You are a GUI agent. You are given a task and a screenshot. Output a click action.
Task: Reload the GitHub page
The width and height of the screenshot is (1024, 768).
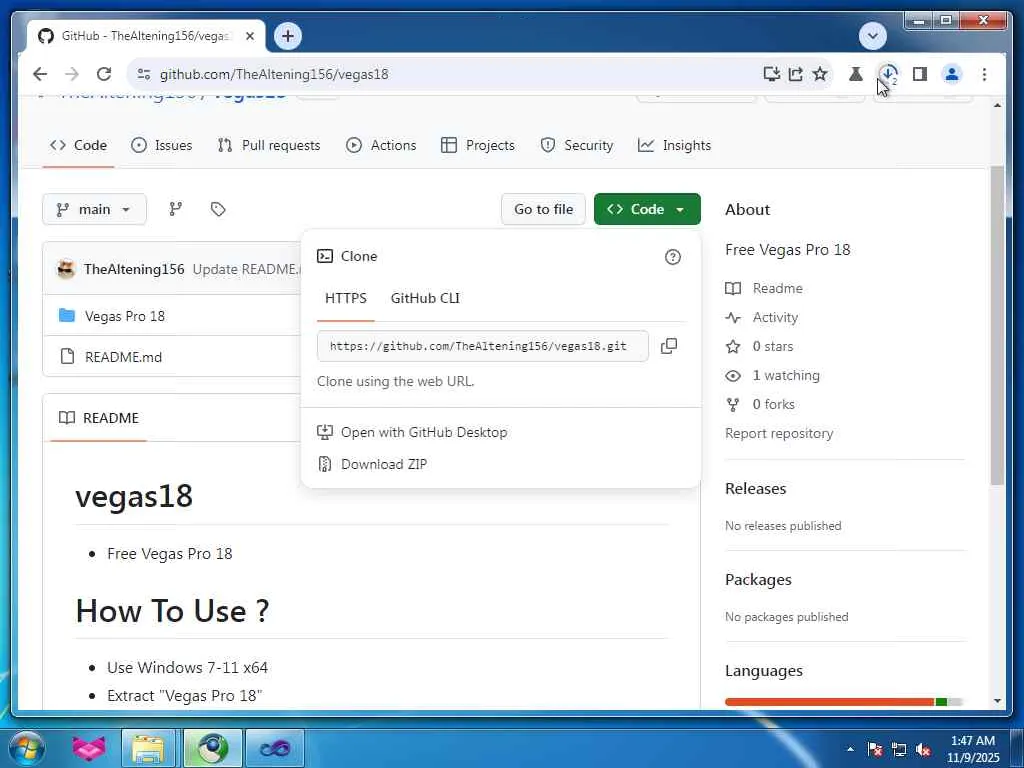[x=104, y=74]
